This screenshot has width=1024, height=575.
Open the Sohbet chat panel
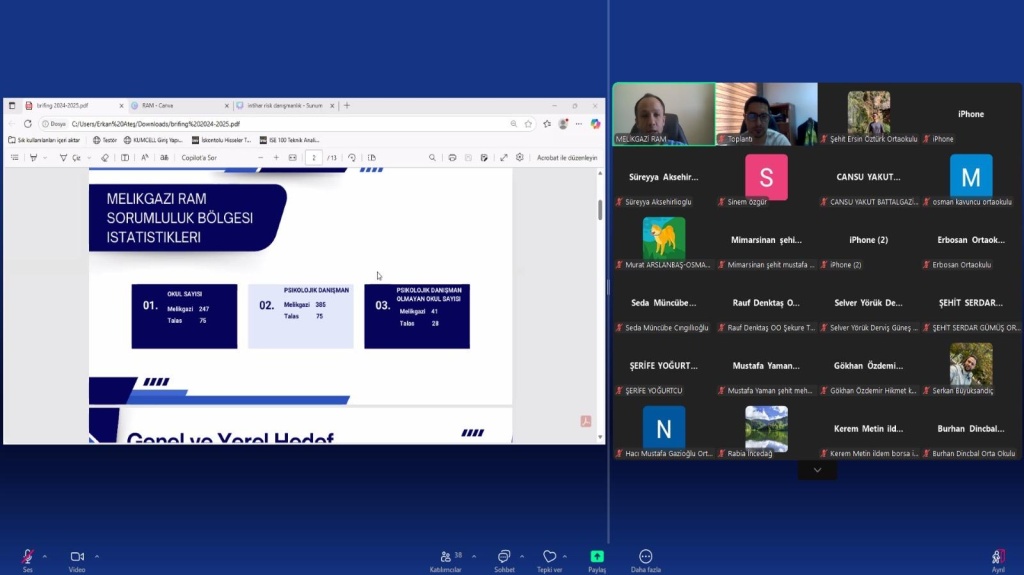(x=504, y=557)
